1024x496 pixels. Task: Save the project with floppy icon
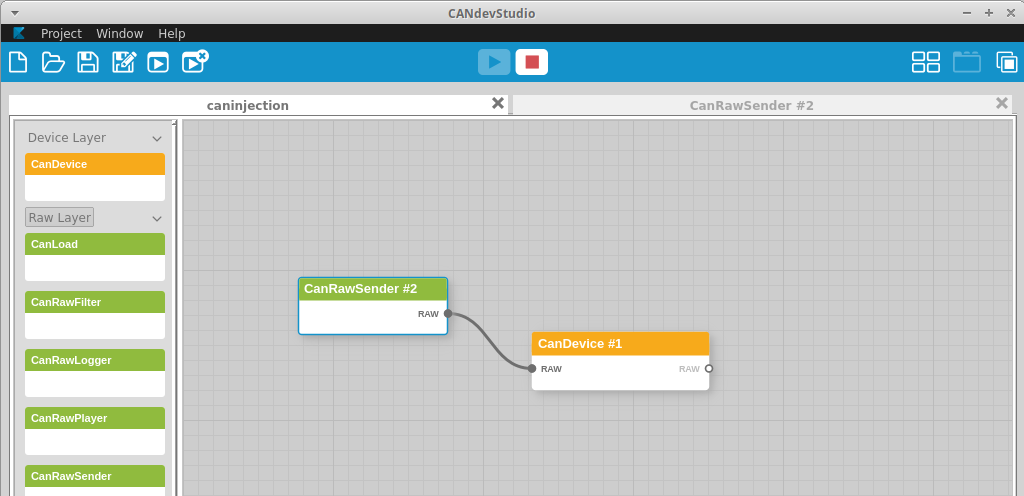[88, 62]
